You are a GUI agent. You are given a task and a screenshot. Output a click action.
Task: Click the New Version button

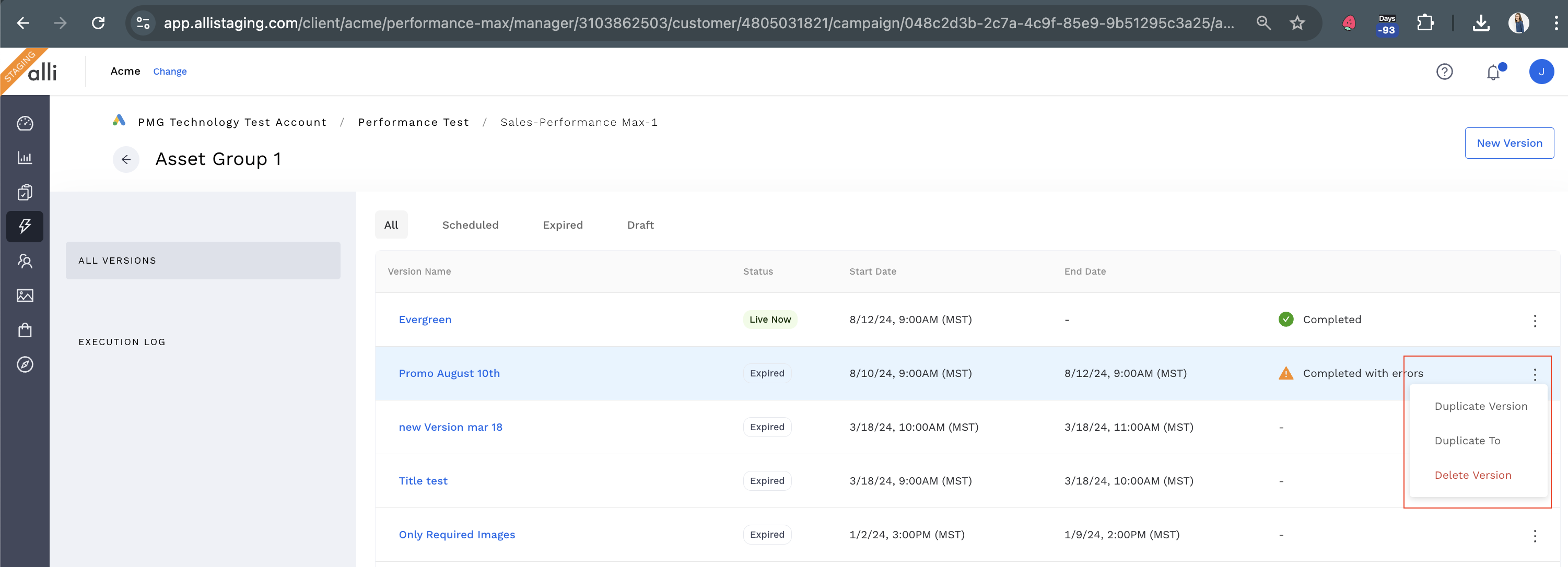click(x=1509, y=143)
